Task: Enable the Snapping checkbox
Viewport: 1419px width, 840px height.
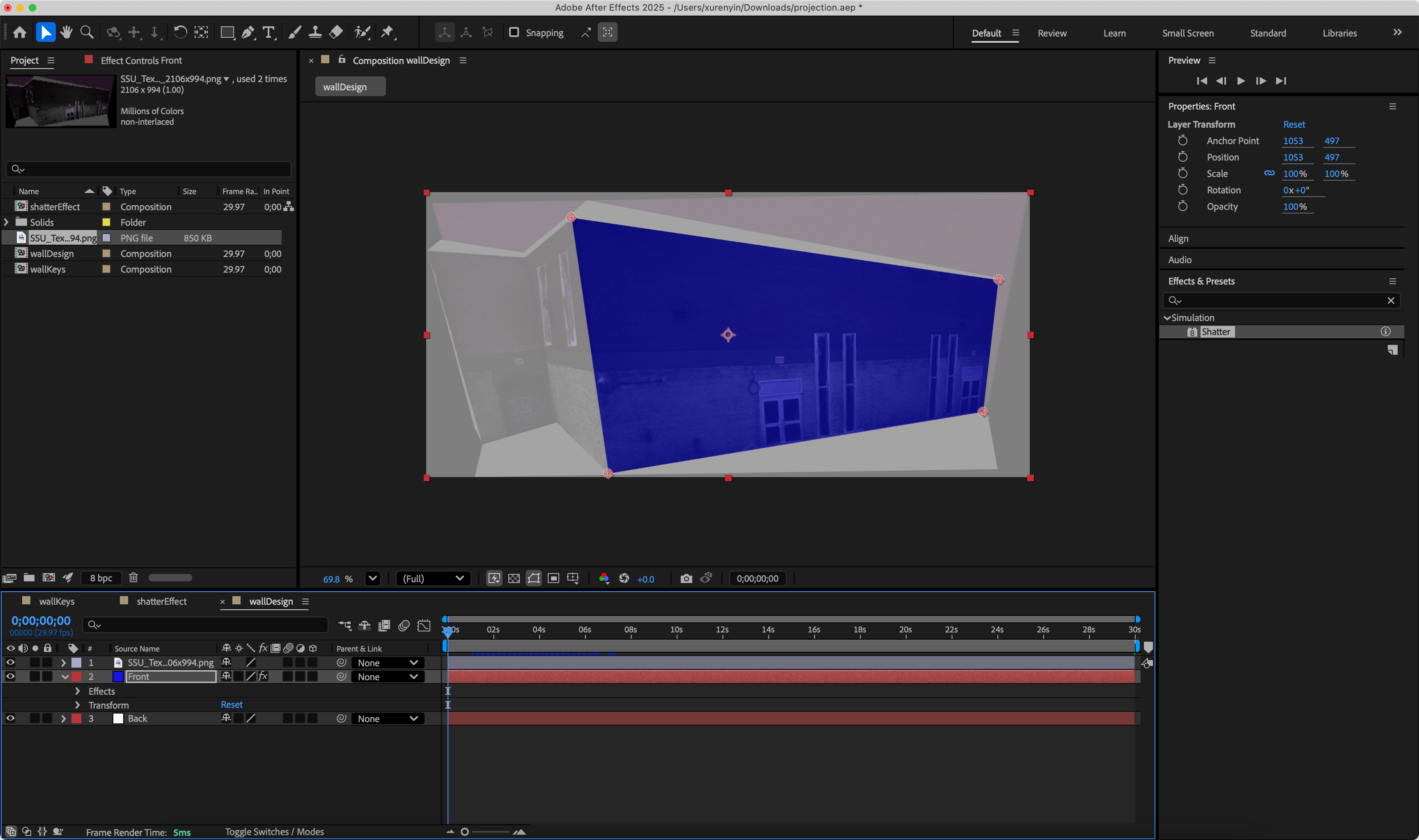Action: (514, 32)
